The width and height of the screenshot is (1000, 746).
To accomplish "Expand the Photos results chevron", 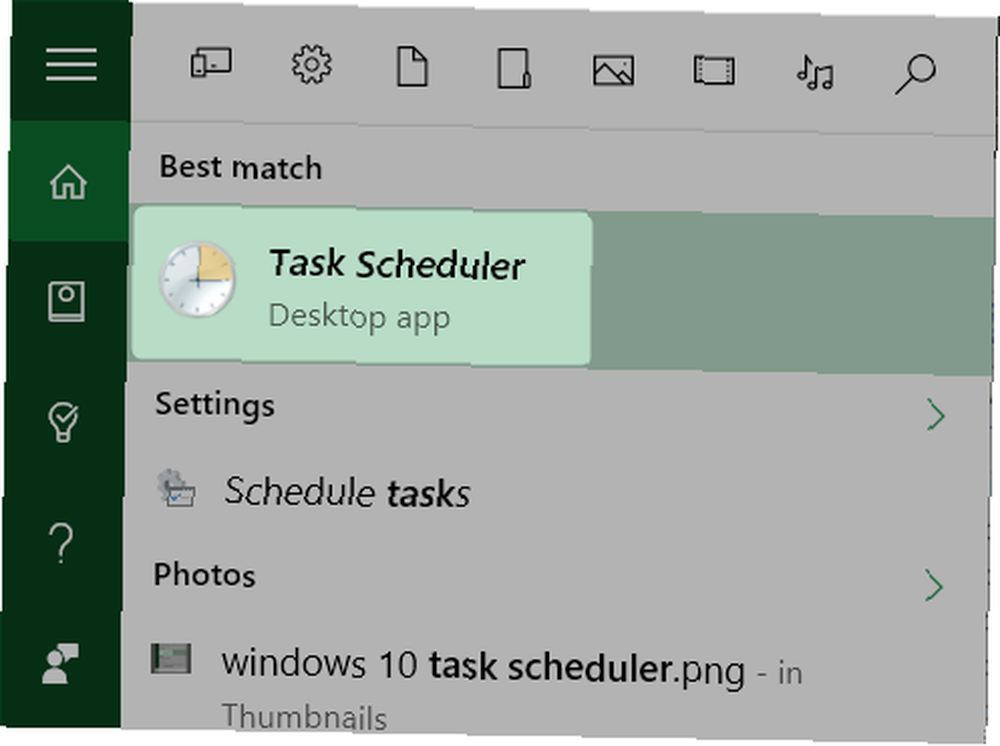I will (934, 586).
